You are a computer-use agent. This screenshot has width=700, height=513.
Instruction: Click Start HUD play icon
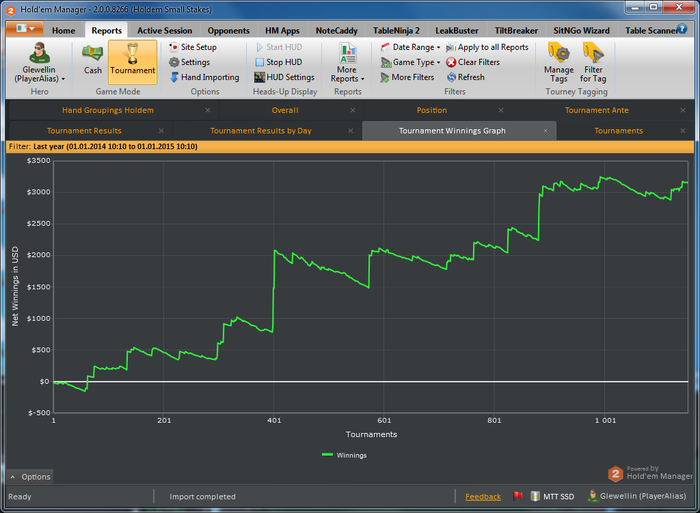260,47
